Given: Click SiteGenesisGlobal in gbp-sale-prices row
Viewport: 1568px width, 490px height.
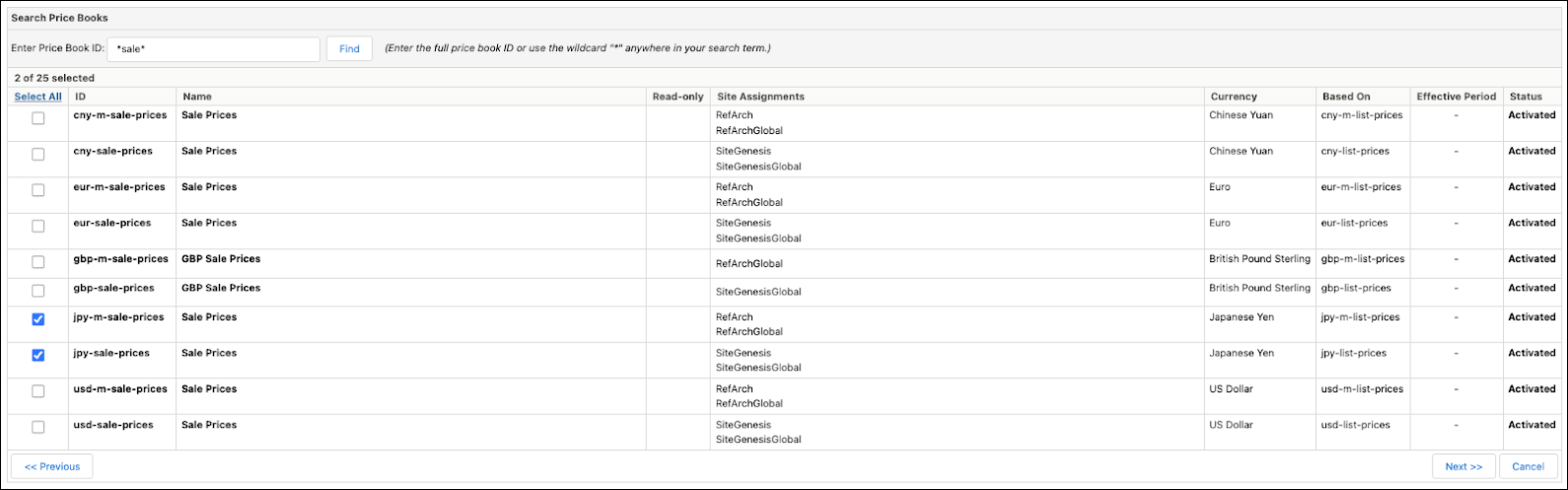Looking at the screenshot, I should point(758,292).
